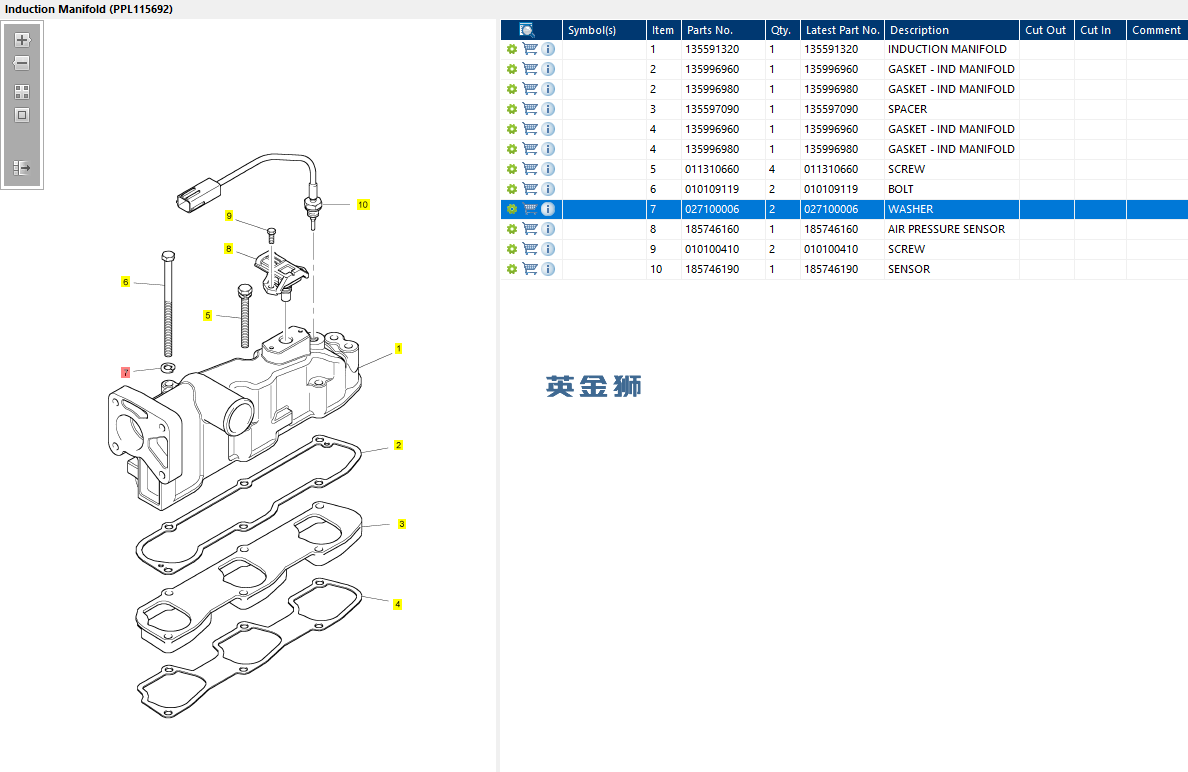
Task: Open info for SCREW 011310660
Action: pyautogui.click(x=548, y=169)
